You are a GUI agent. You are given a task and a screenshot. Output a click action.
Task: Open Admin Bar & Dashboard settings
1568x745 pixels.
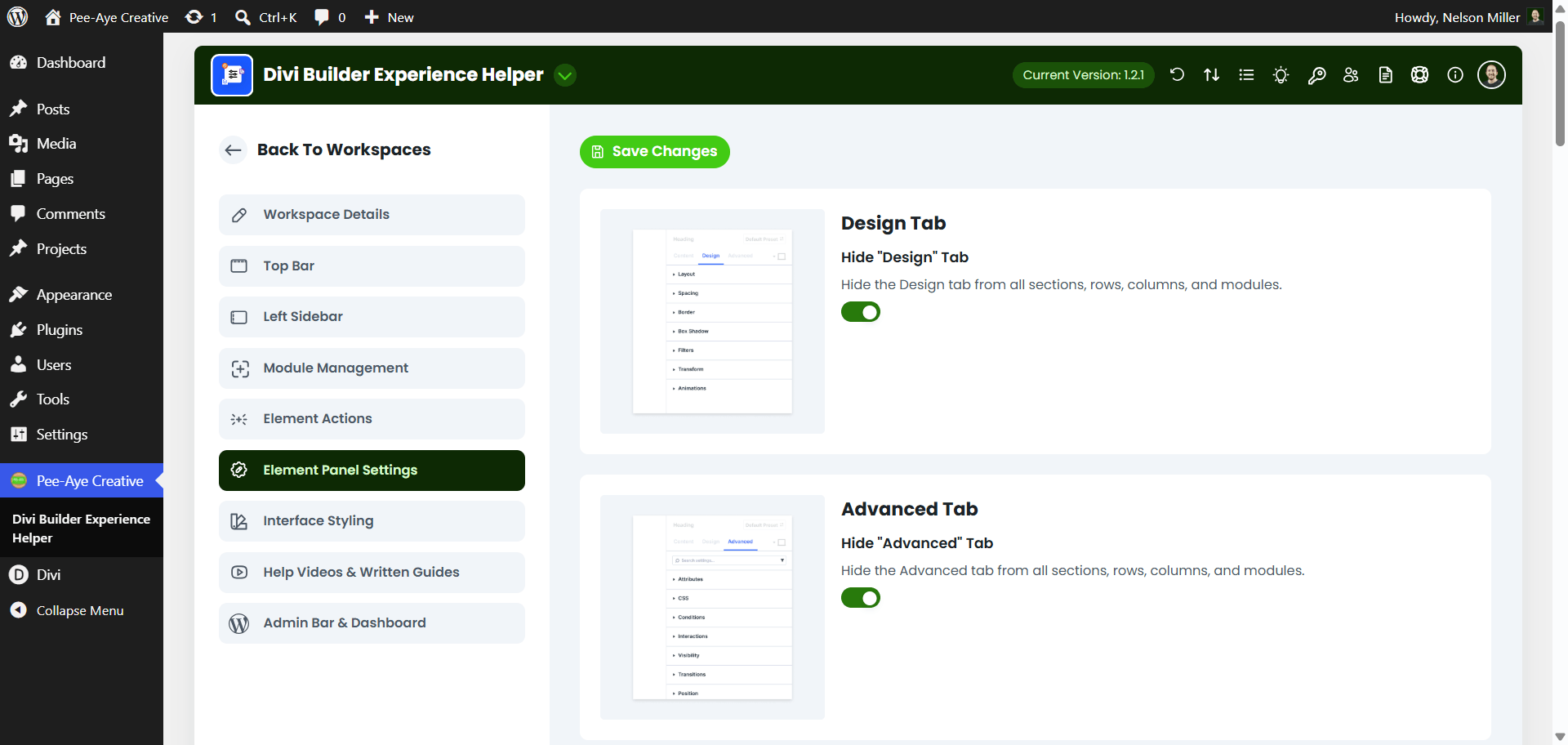click(x=372, y=623)
